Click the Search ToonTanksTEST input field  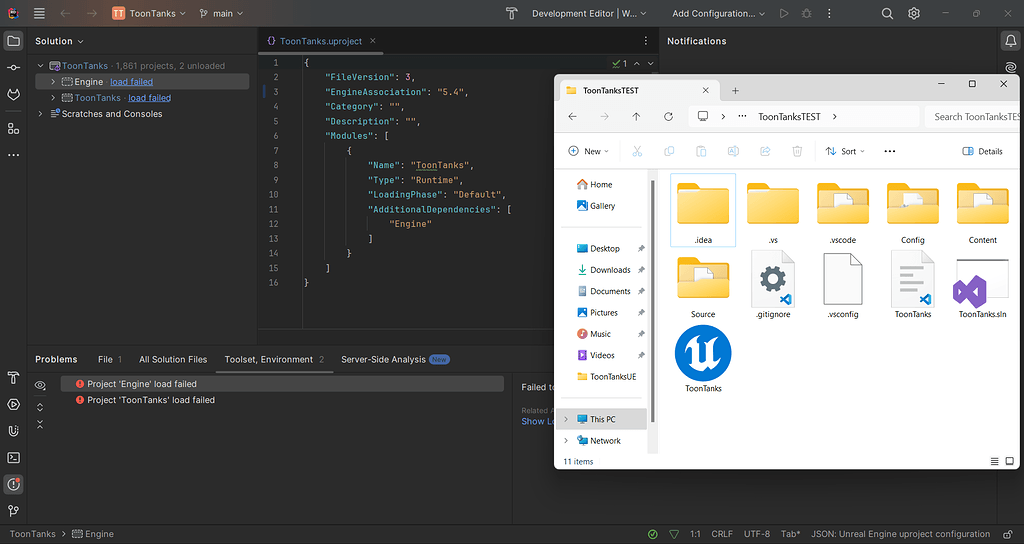pyautogui.click(x=970, y=116)
